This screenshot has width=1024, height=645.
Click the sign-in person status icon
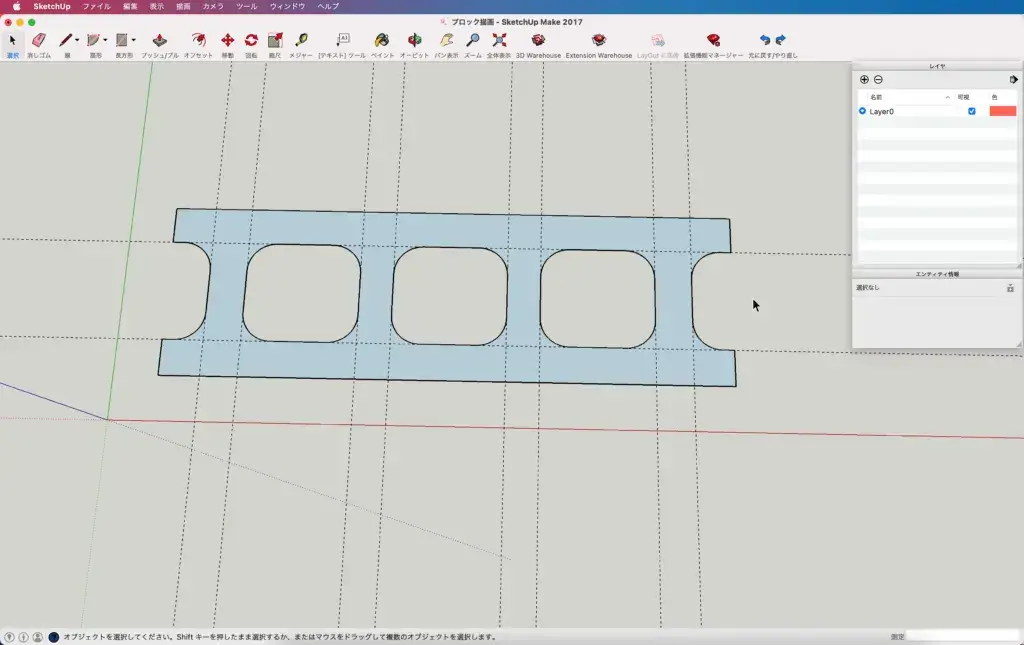(x=38, y=637)
